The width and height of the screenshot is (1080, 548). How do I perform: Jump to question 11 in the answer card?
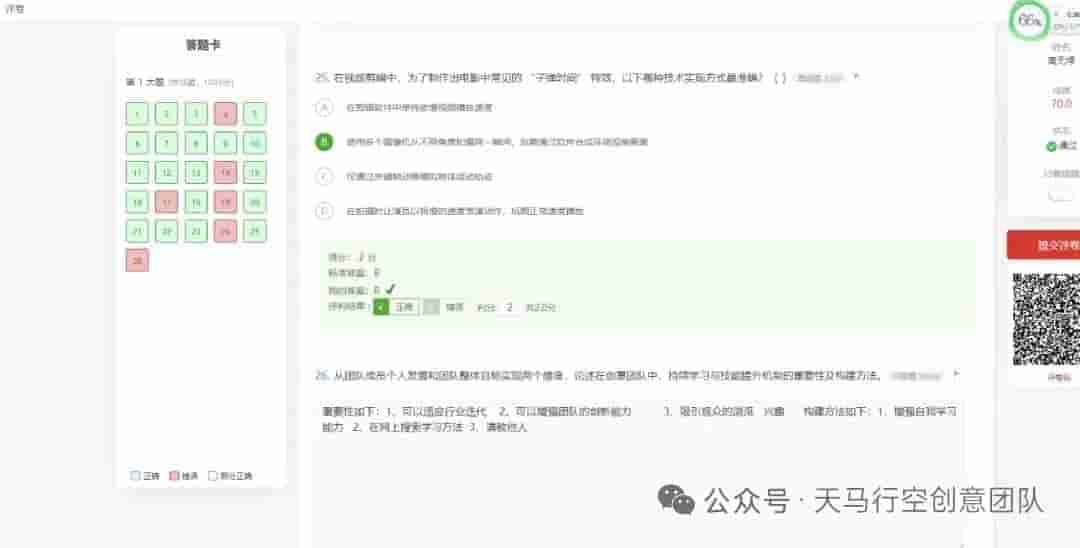[137, 172]
